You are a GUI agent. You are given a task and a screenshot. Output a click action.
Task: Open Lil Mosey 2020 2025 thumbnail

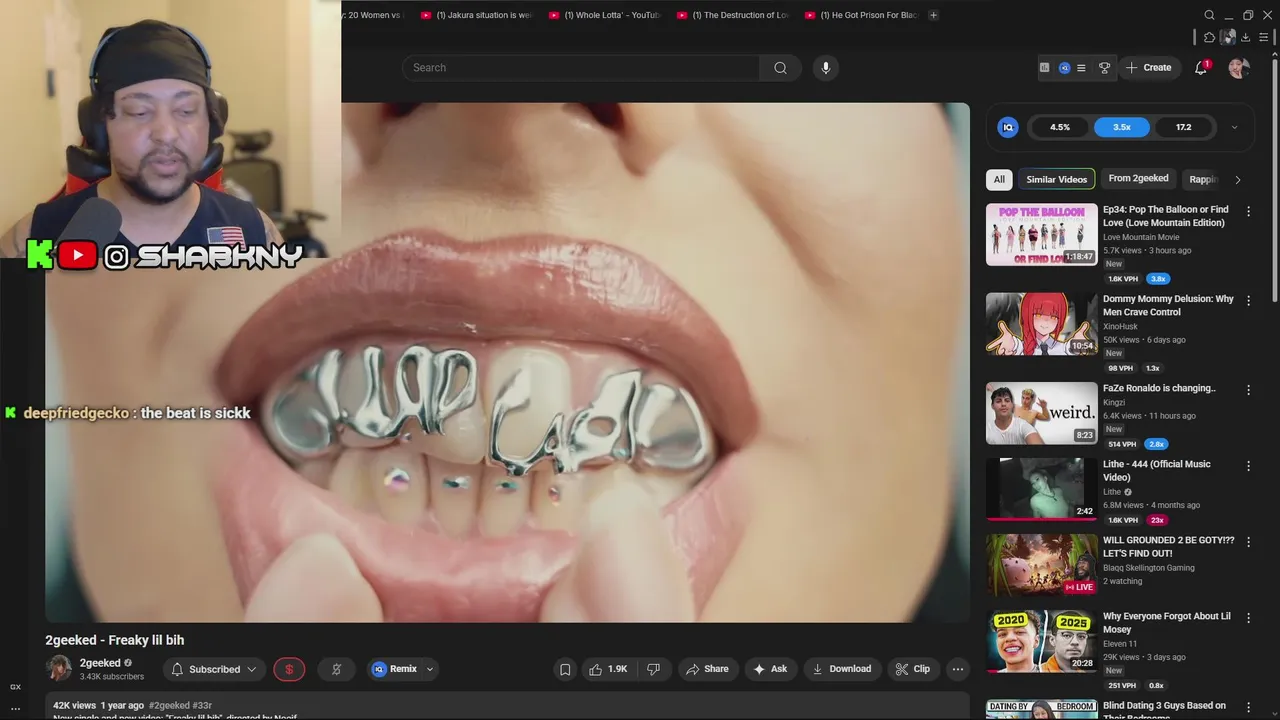pos(1041,641)
